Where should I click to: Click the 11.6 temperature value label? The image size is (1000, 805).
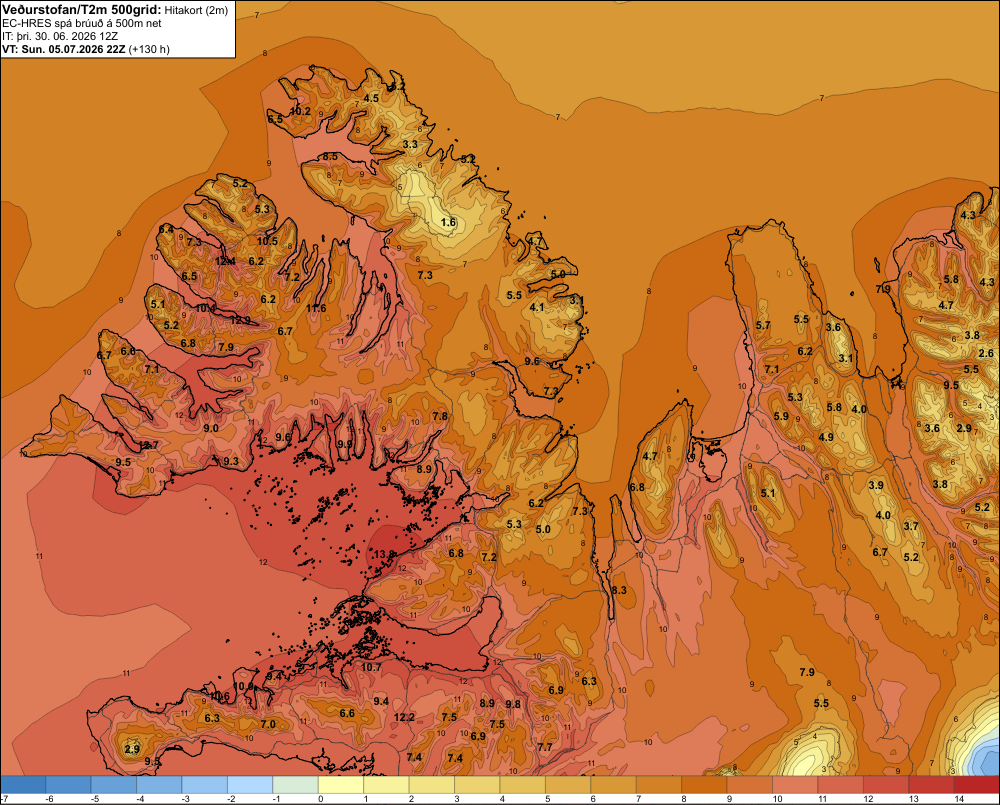(x=316, y=308)
